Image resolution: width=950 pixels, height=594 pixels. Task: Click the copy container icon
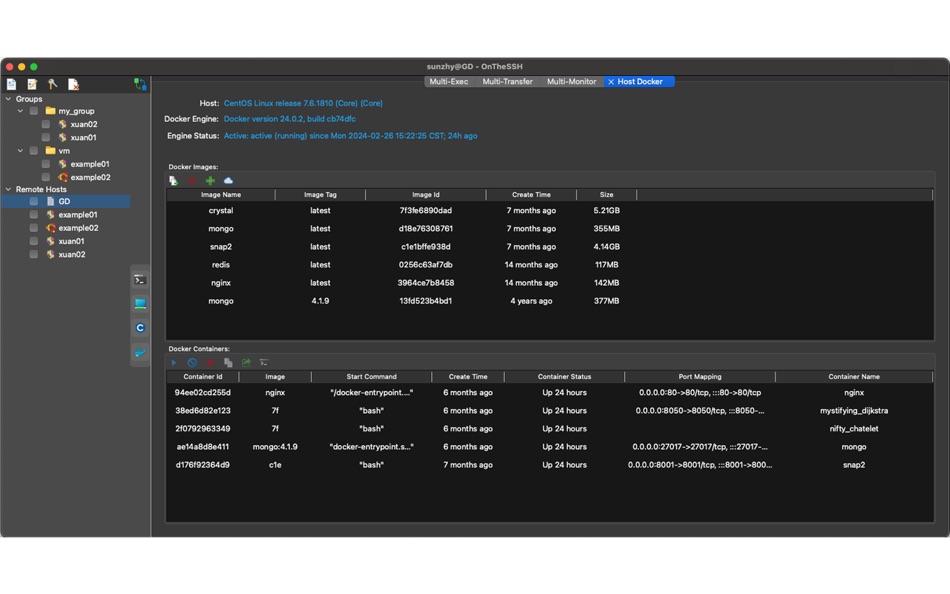click(x=228, y=362)
